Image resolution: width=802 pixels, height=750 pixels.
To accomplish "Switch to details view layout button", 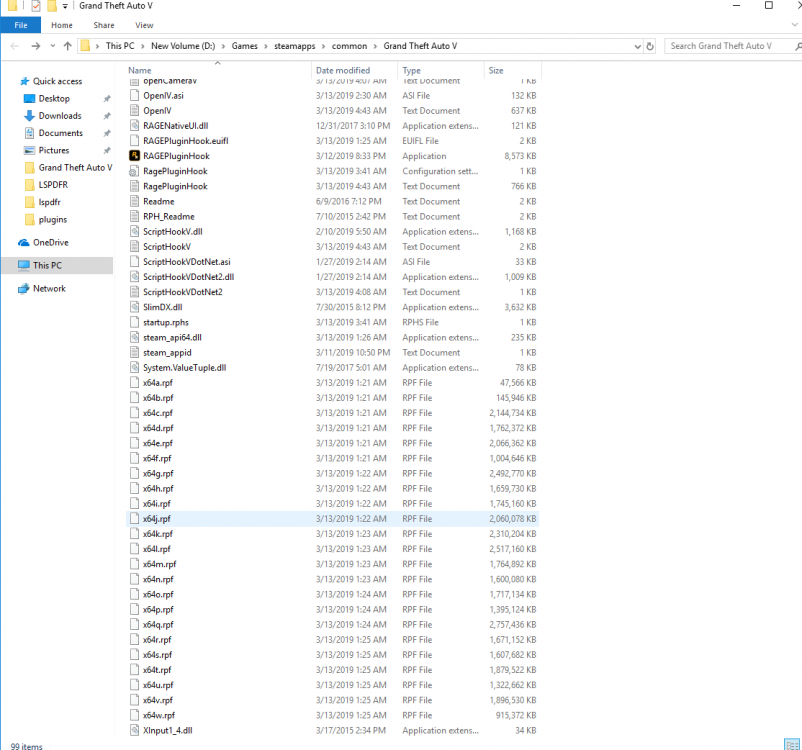I will (791, 745).
